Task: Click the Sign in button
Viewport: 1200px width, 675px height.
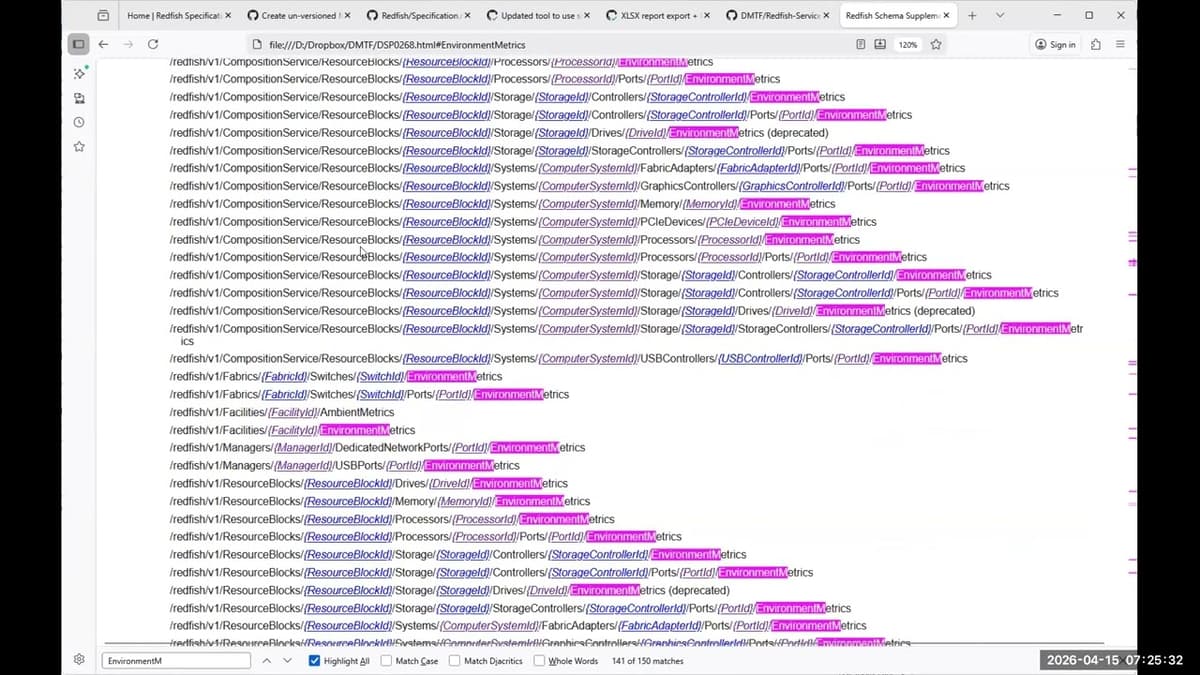Action: [1056, 44]
